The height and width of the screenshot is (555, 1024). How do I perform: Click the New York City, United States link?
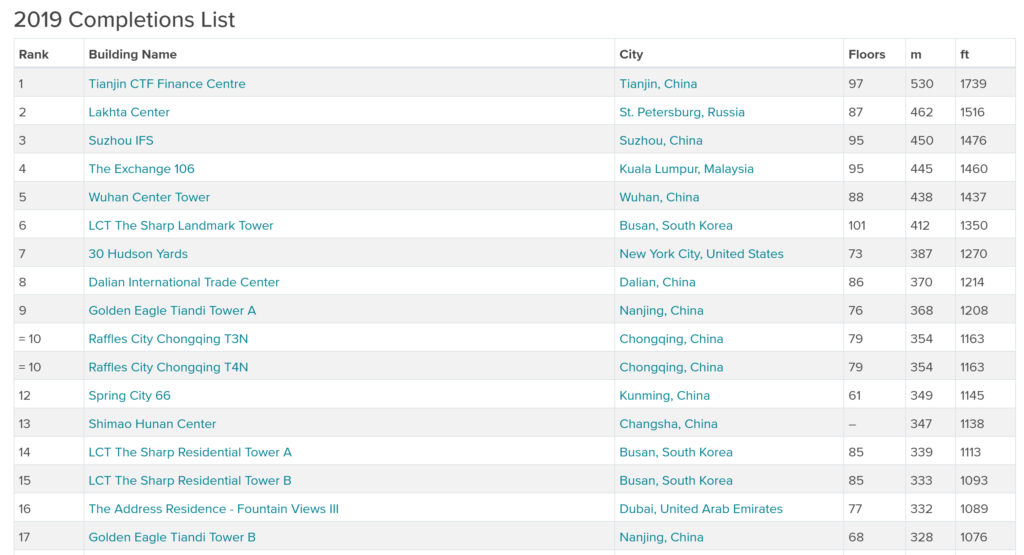[x=701, y=254]
